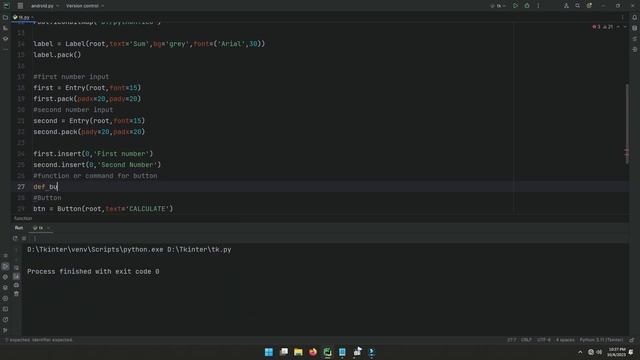This screenshot has width=640, height=360.
Task: Go to the next highlighted error arrow
Action: [625, 27]
